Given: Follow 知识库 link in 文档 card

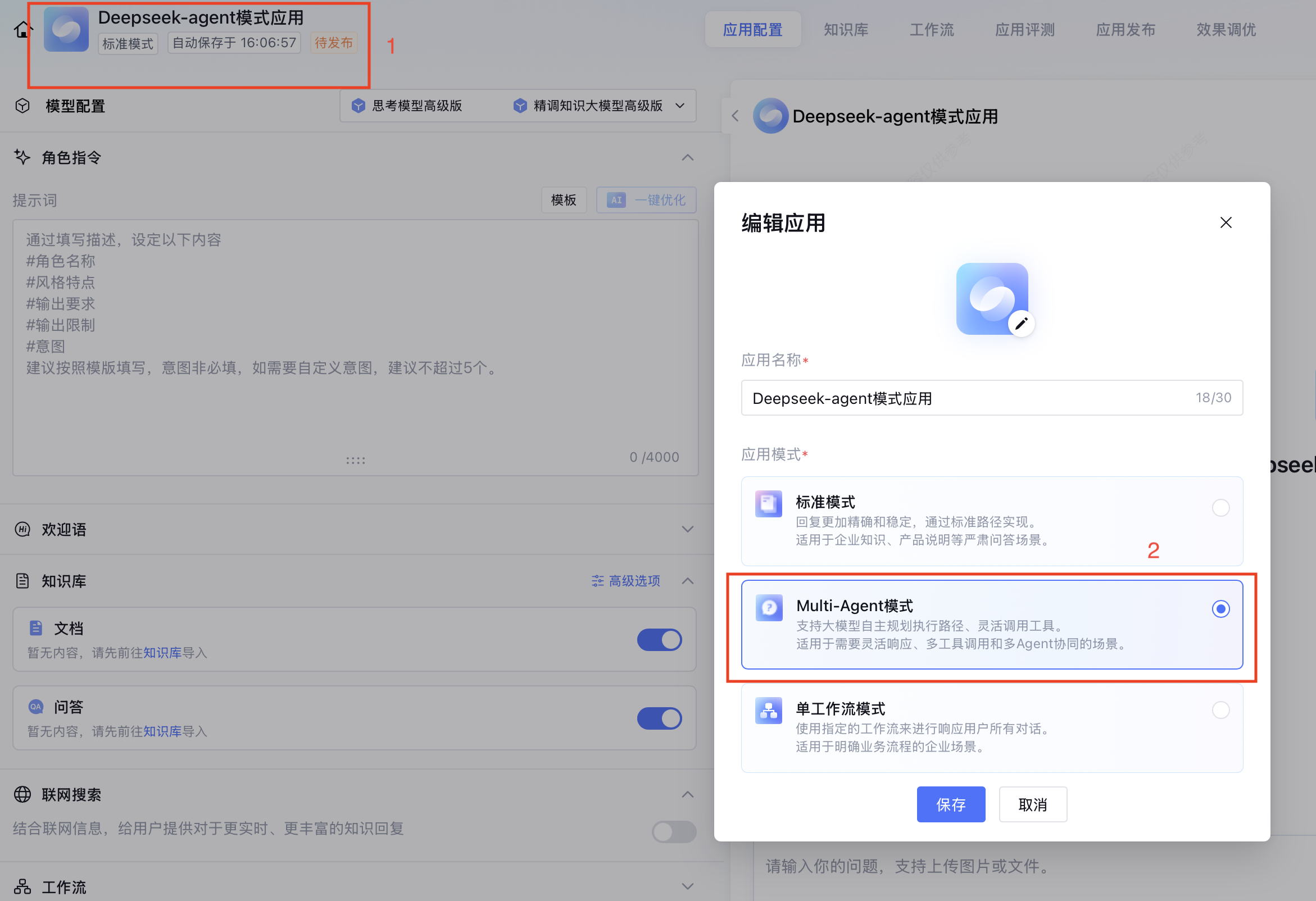Looking at the screenshot, I should point(162,653).
